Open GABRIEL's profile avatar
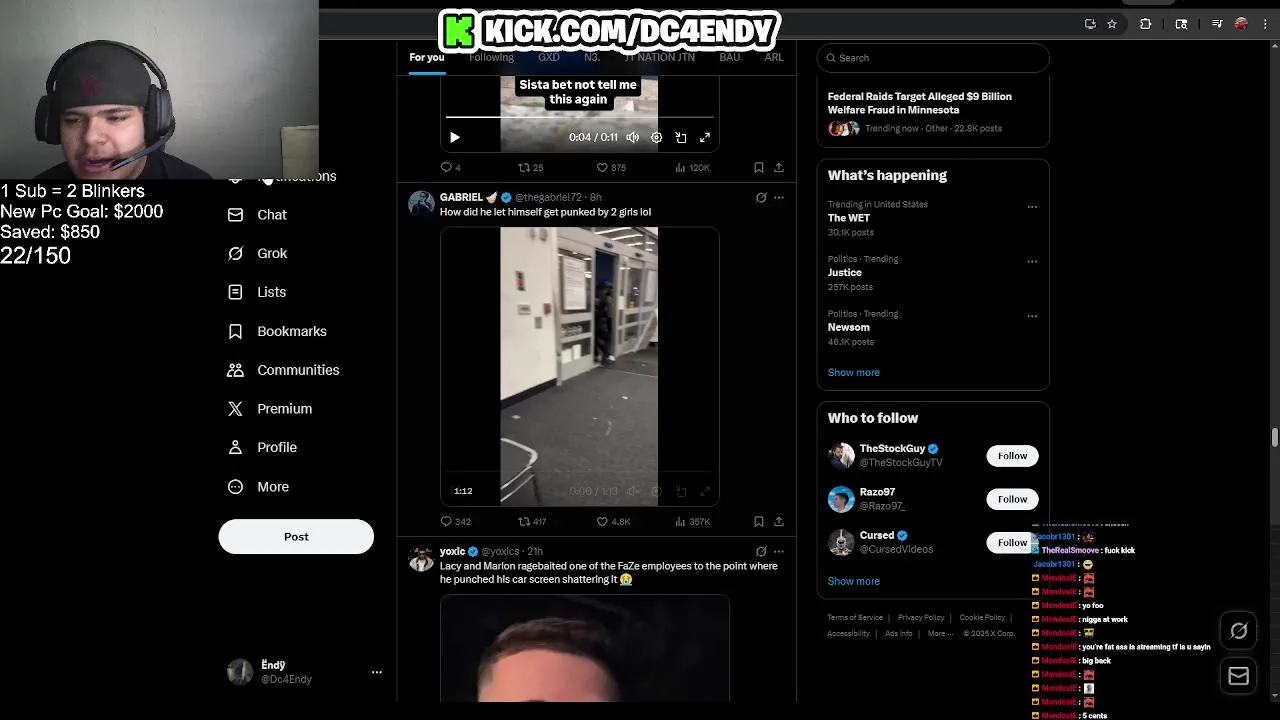Viewport: 1280px width, 720px height. coord(421,203)
